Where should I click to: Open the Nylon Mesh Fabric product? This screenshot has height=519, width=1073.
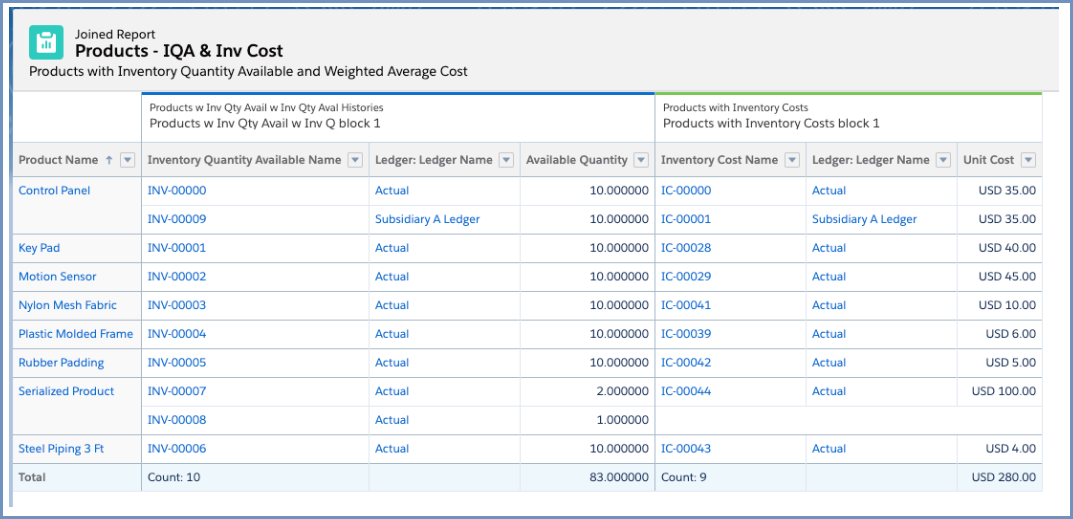pyautogui.click(x=67, y=305)
